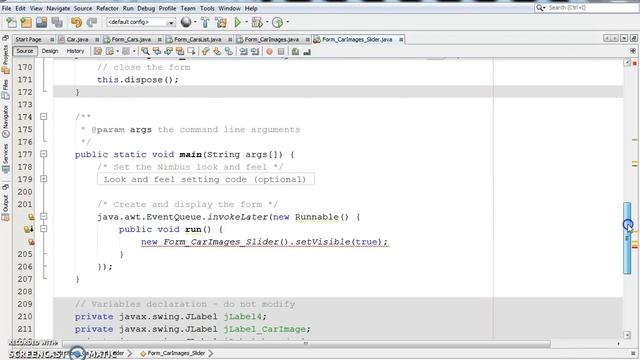Click the Undo toolbar icon
This screenshot has height=360, width=640.
pyautogui.click(x=76, y=22)
